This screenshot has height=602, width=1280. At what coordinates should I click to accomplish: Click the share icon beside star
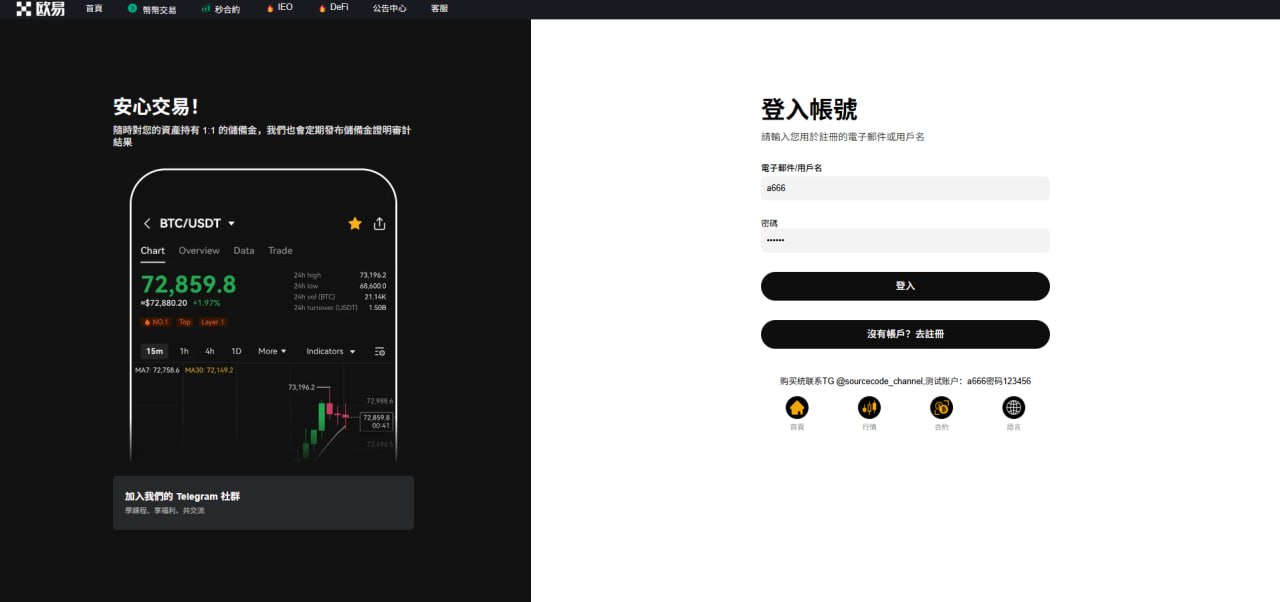coord(379,224)
